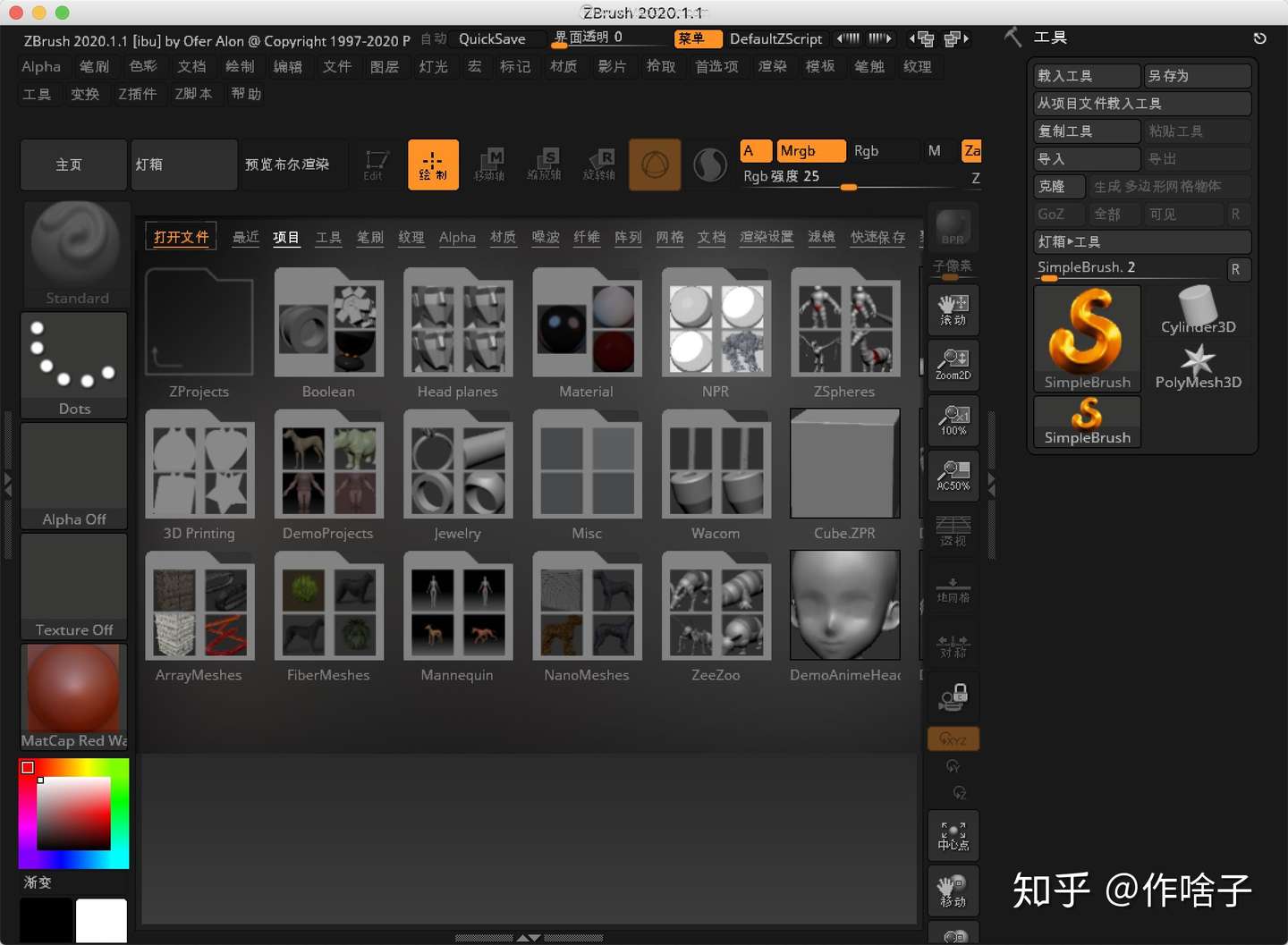Open the 笔刷 (Brush) menu
This screenshot has height=945, width=1288.
(x=94, y=67)
